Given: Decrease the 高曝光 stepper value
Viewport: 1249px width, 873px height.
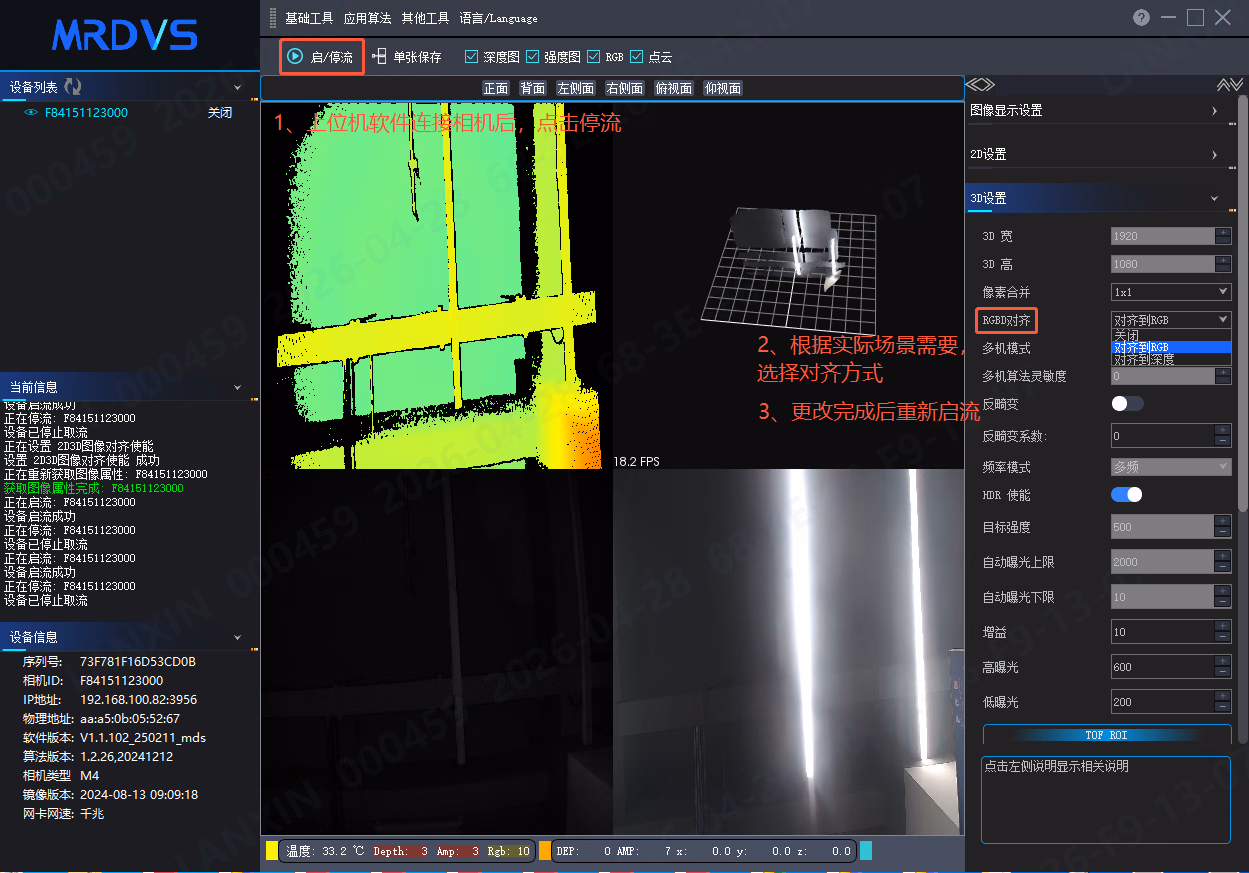Looking at the screenshot, I should pos(1223,673).
